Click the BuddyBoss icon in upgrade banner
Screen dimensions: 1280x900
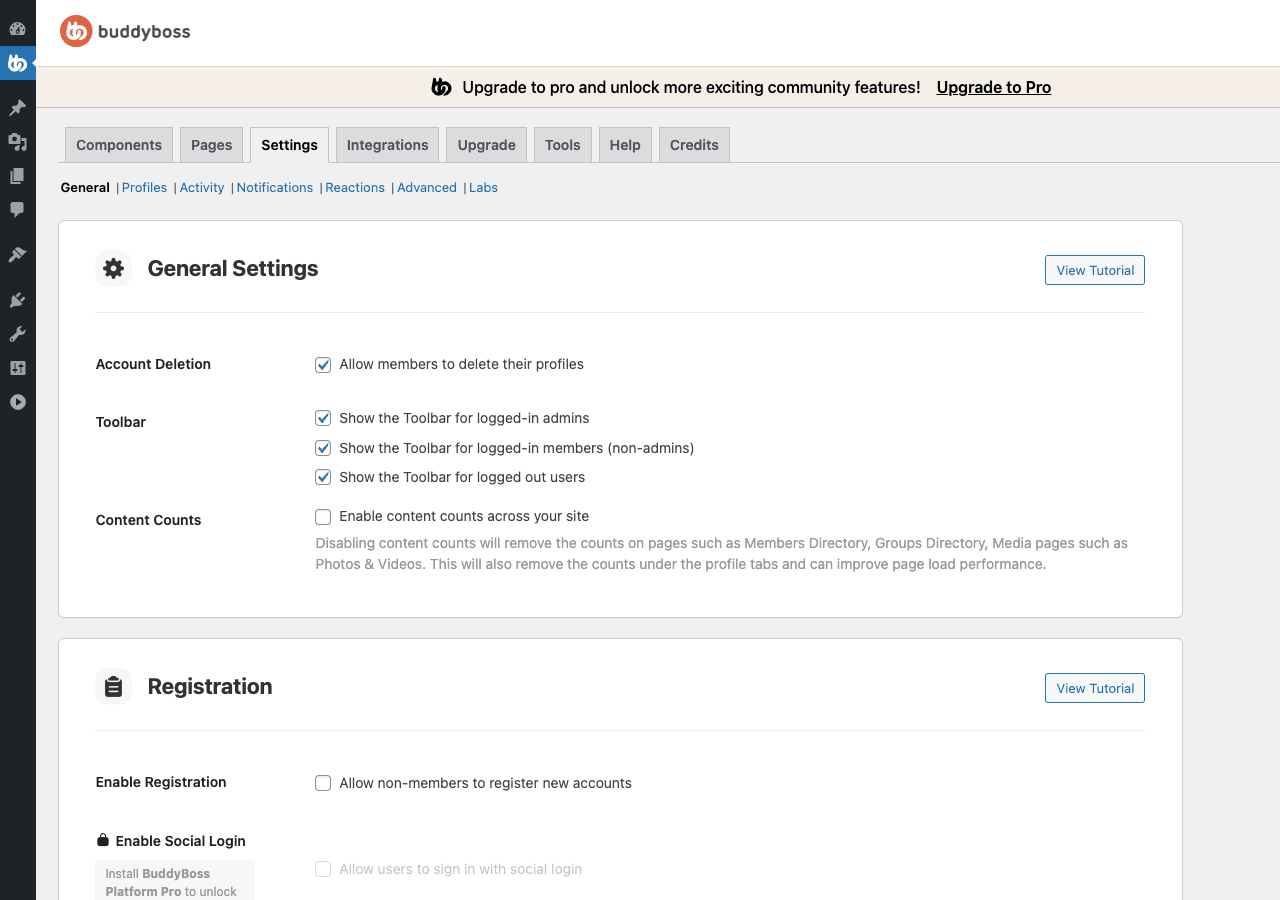point(441,87)
